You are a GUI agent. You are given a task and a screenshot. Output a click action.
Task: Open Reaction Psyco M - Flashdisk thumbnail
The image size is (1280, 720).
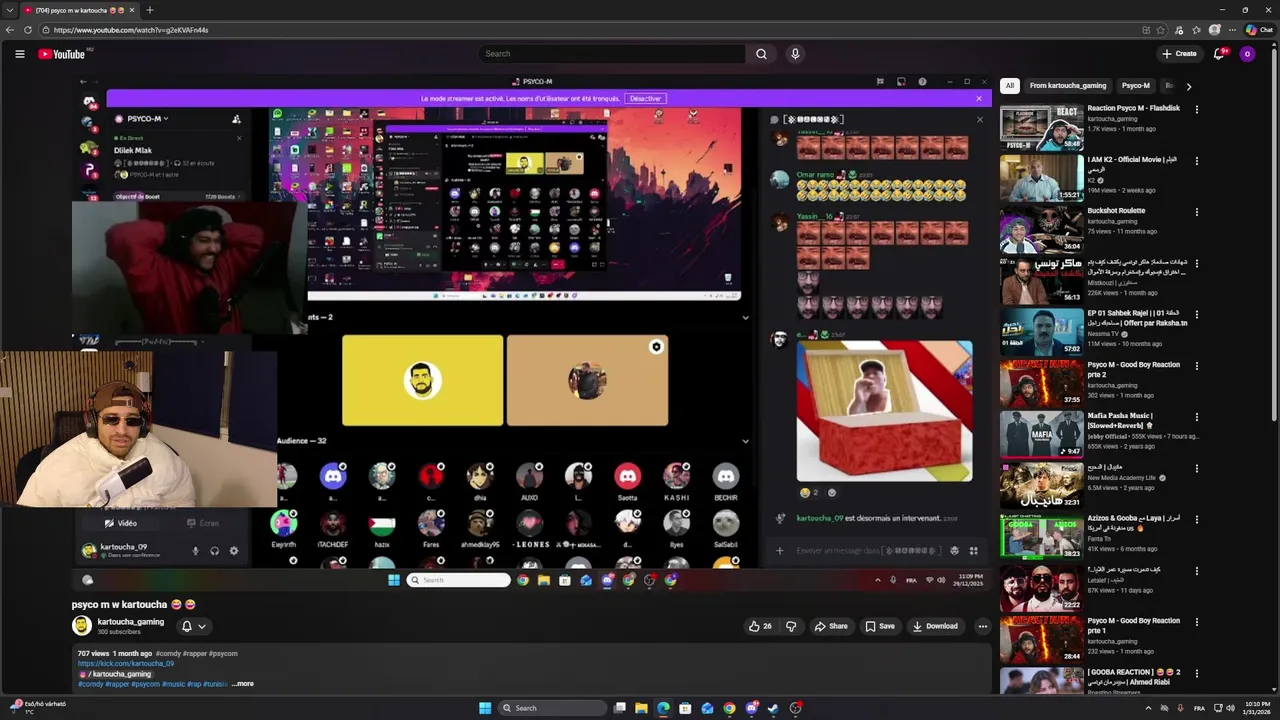(x=1041, y=126)
